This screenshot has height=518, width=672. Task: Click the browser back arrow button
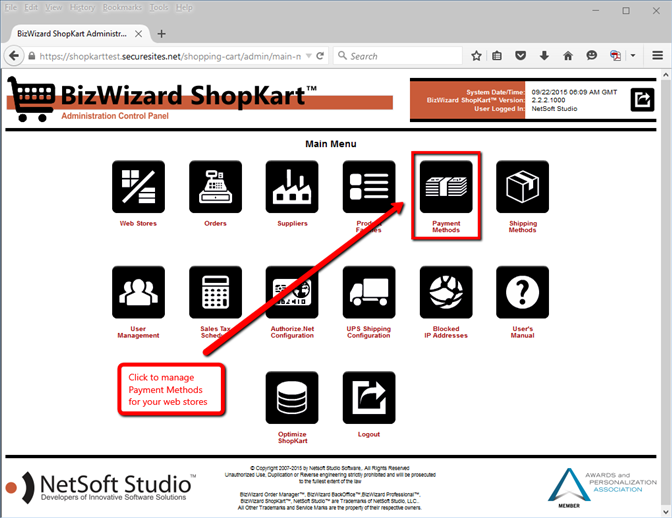14,56
